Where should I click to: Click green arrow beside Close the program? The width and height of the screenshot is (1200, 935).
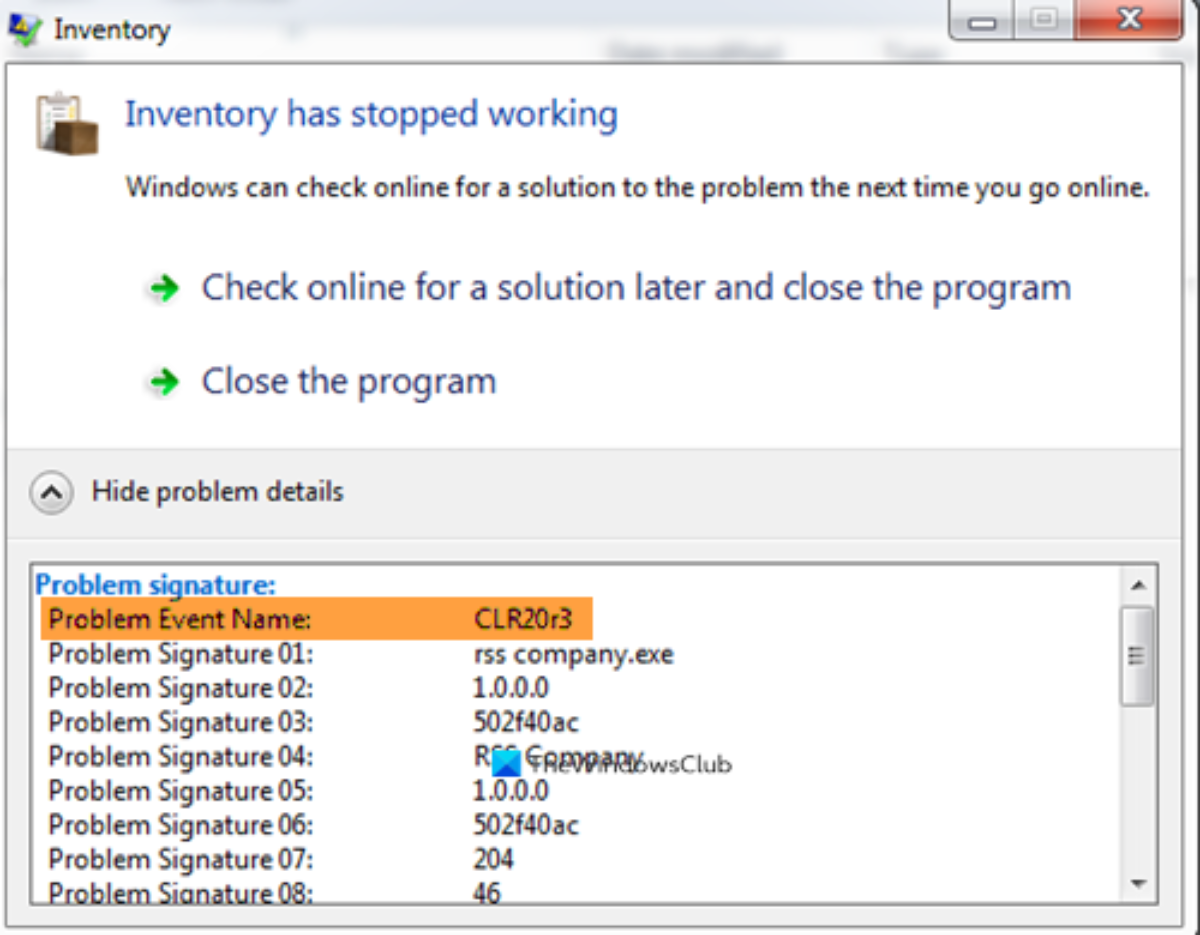[163, 382]
